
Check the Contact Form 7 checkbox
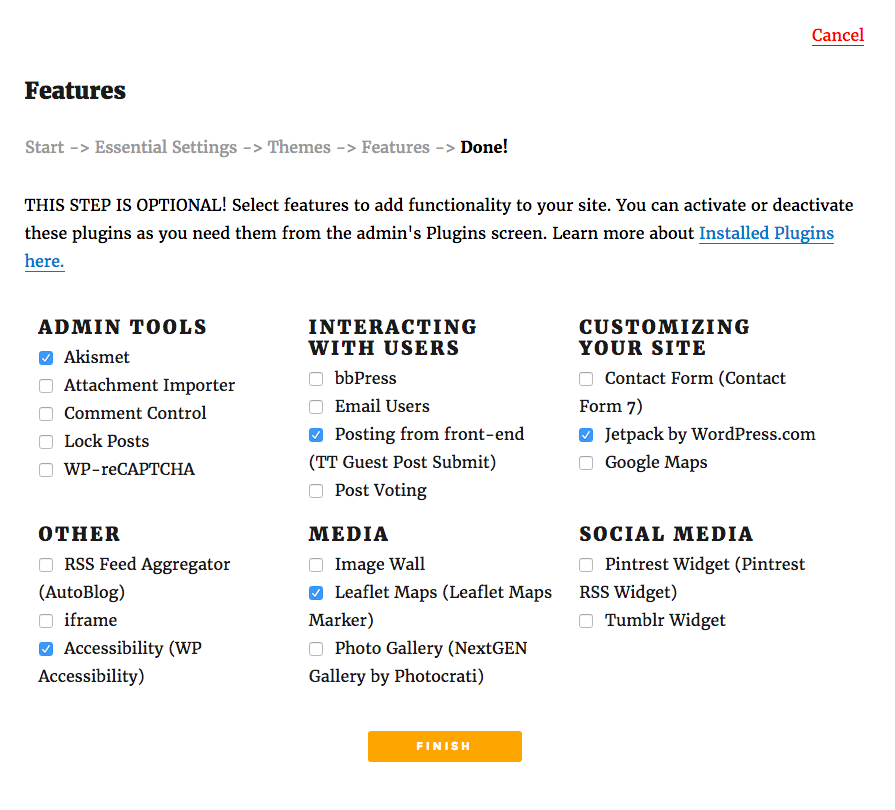click(x=586, y=379)
